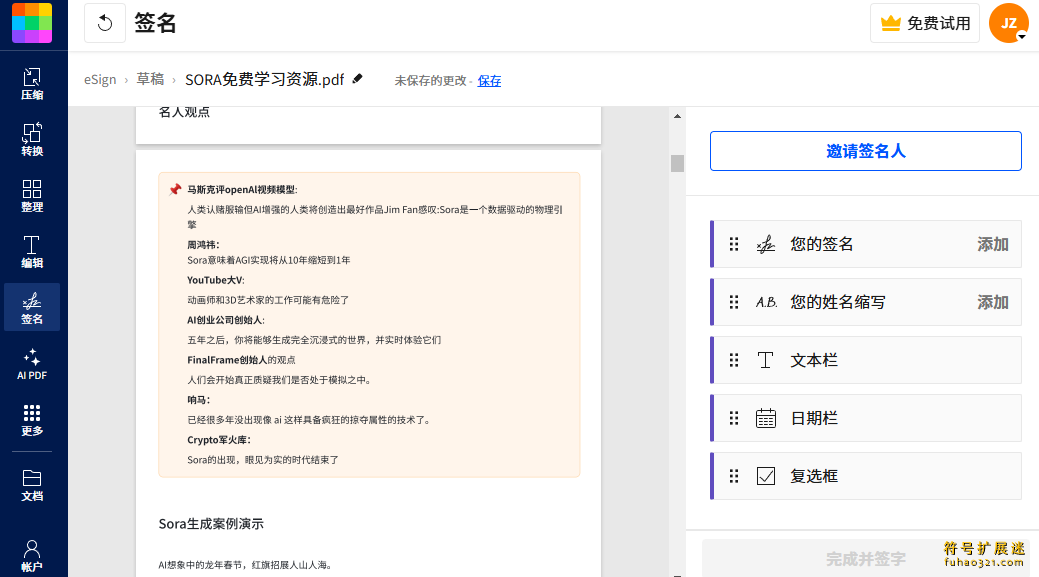Click the text 名人观点
Screen dimensions: 1039x577
pyautogui.click(x=184, y=112)
